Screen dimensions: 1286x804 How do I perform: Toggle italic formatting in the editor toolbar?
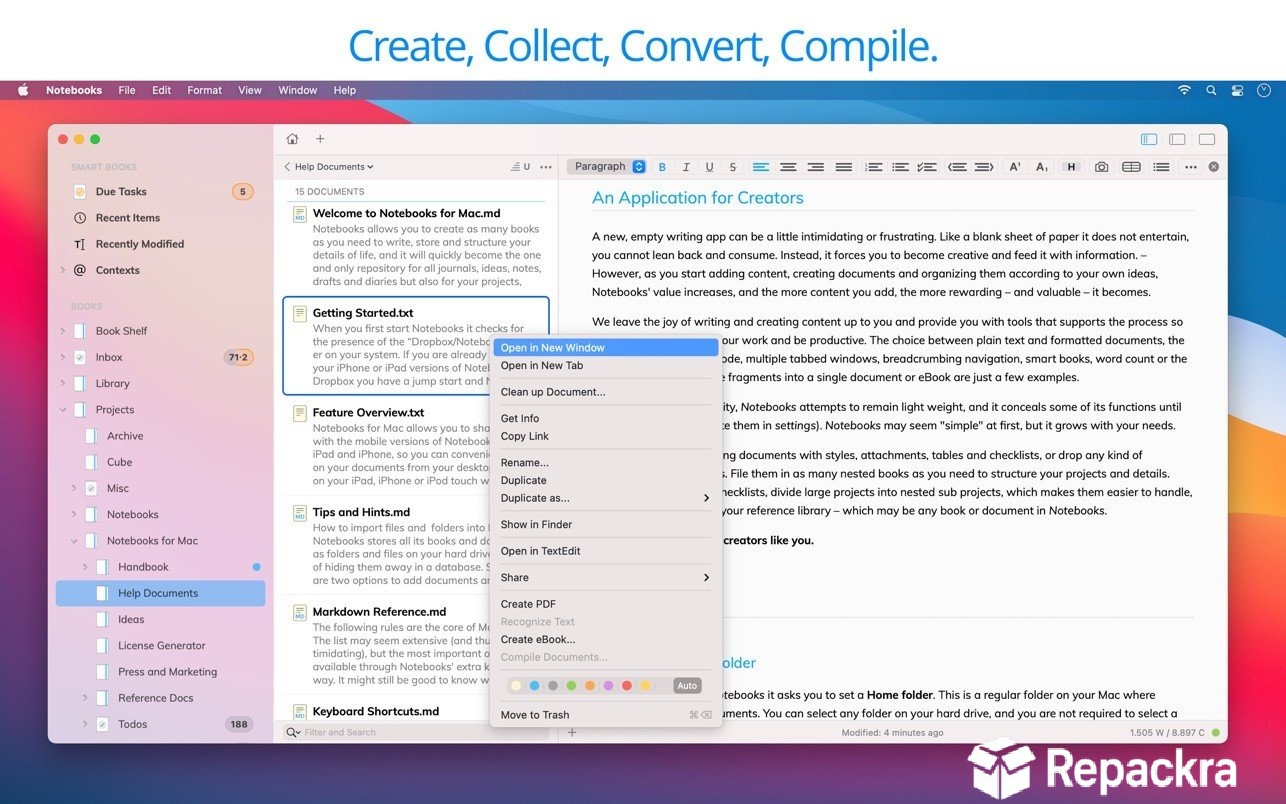tap(686, 167)
